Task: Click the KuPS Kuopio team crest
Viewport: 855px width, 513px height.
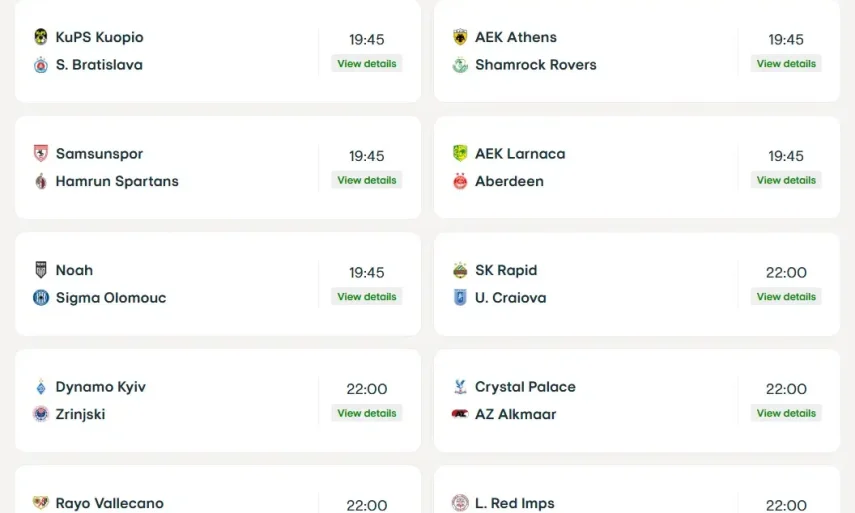Action: (41, 37)
